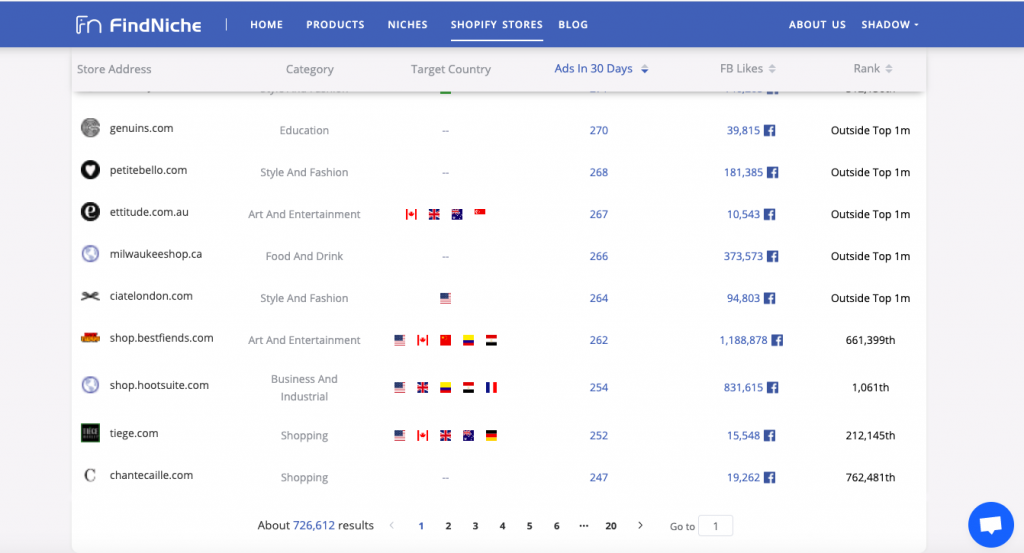Click Food And Drink category cell

click(304, 256)
